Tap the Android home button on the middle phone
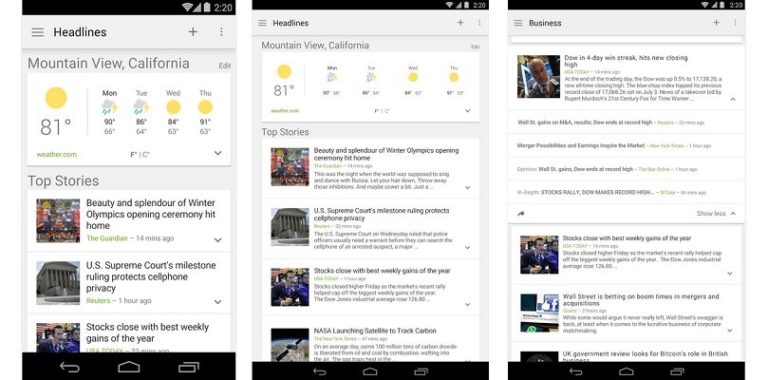Screen dimensions: 768x380 370,372
